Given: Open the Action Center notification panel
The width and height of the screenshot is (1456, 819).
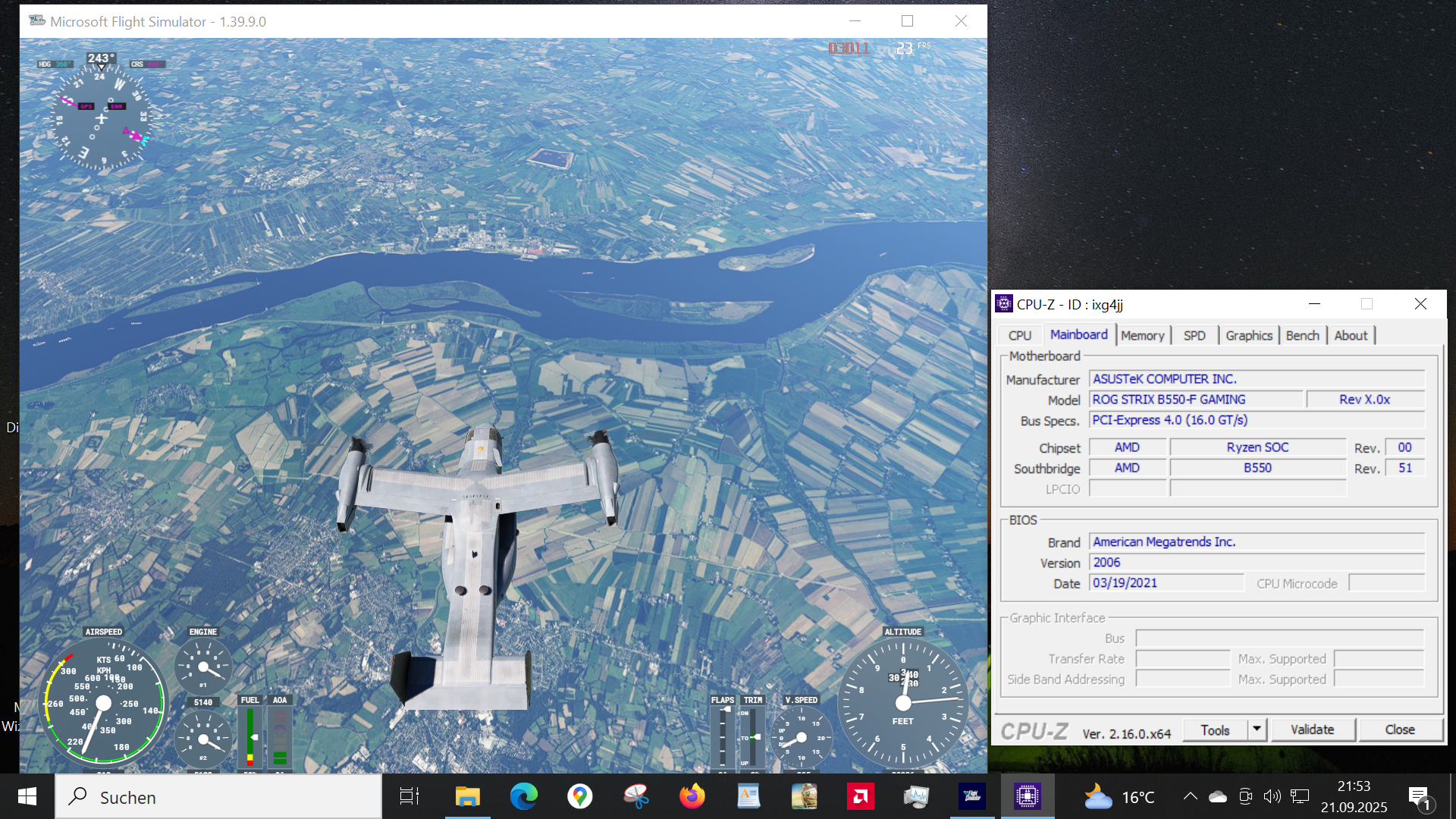Looking at the screenshot, I should 1418,796.
